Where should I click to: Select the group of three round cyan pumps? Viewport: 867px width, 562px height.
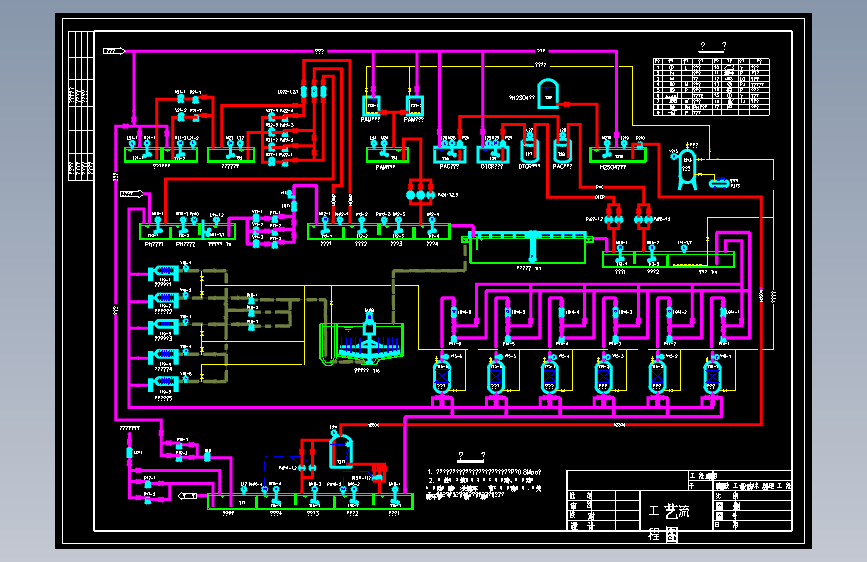[x=420, y=195]
